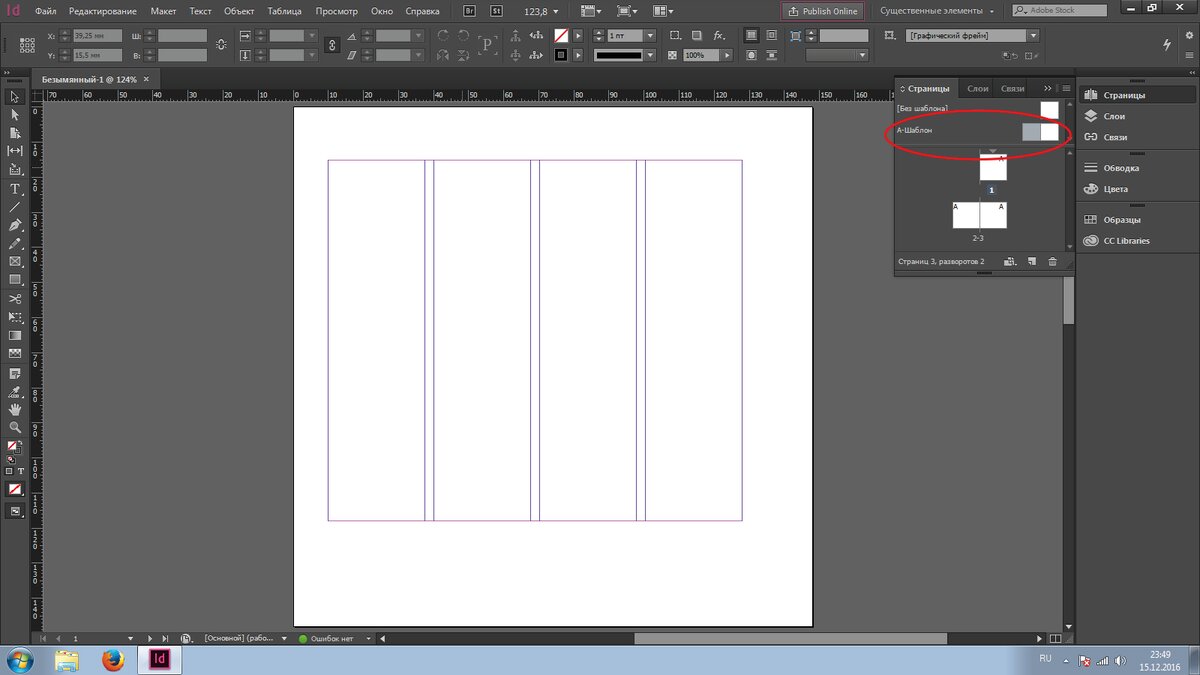The image size is (1200, 675).
Task: Select the А-Шаблон master row
Action: point(978,131)
